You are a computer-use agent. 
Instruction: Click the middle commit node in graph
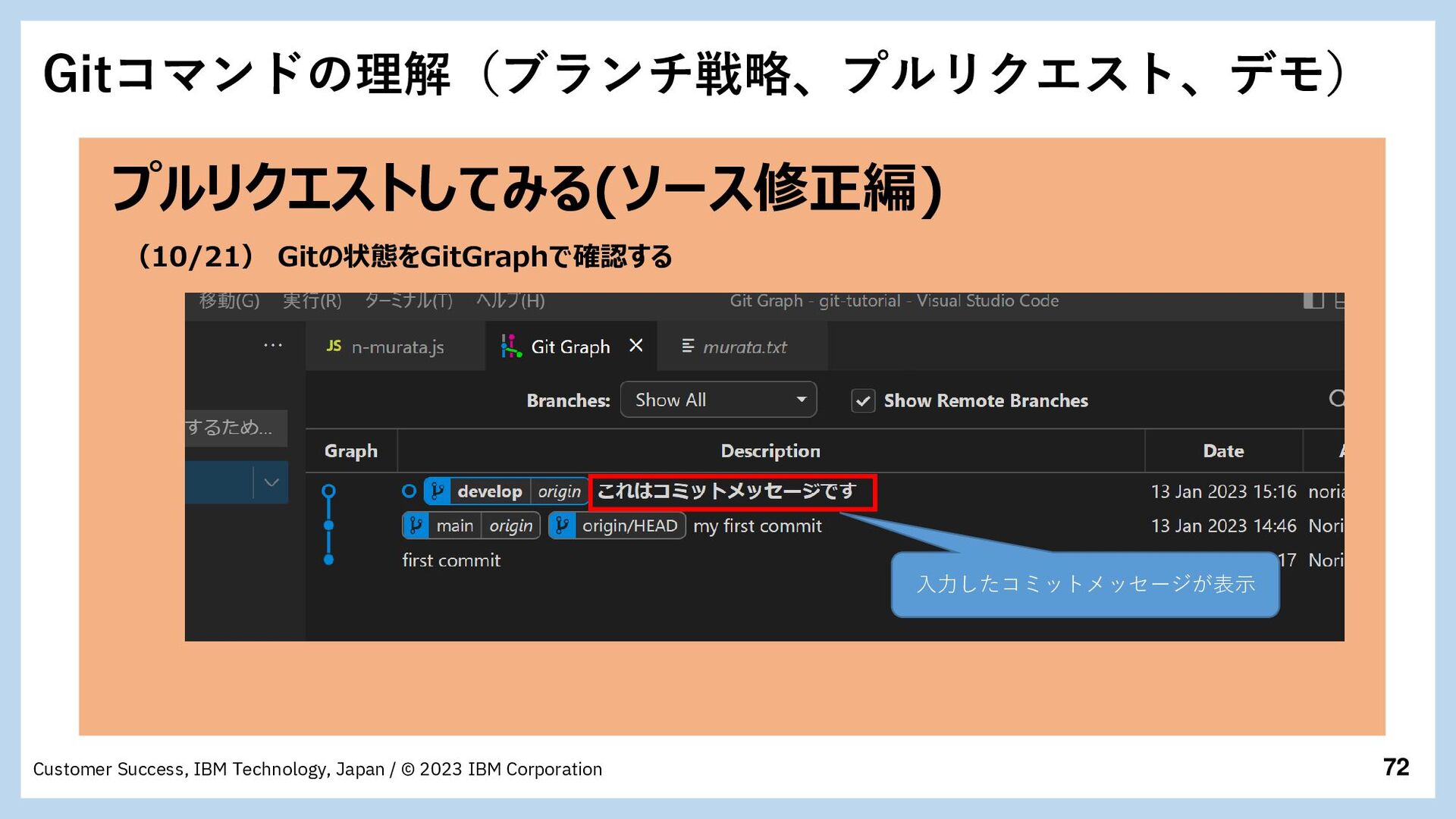[x=328, y=526]
